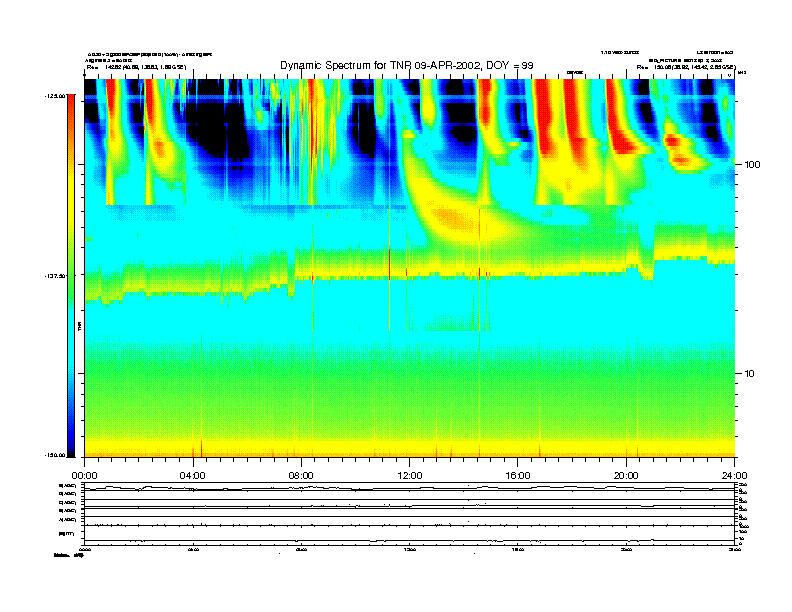Click the 04:00 time axis label
Screen dimensions: 792x612
tap(193, 476)
